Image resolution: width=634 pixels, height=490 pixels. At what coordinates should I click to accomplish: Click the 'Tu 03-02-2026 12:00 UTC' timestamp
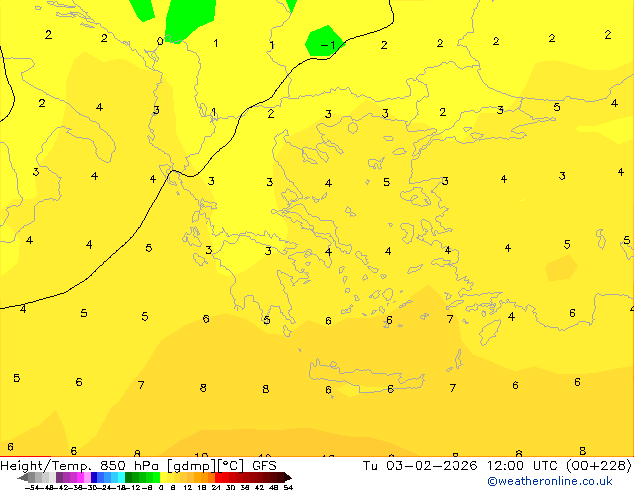(462, 466)
